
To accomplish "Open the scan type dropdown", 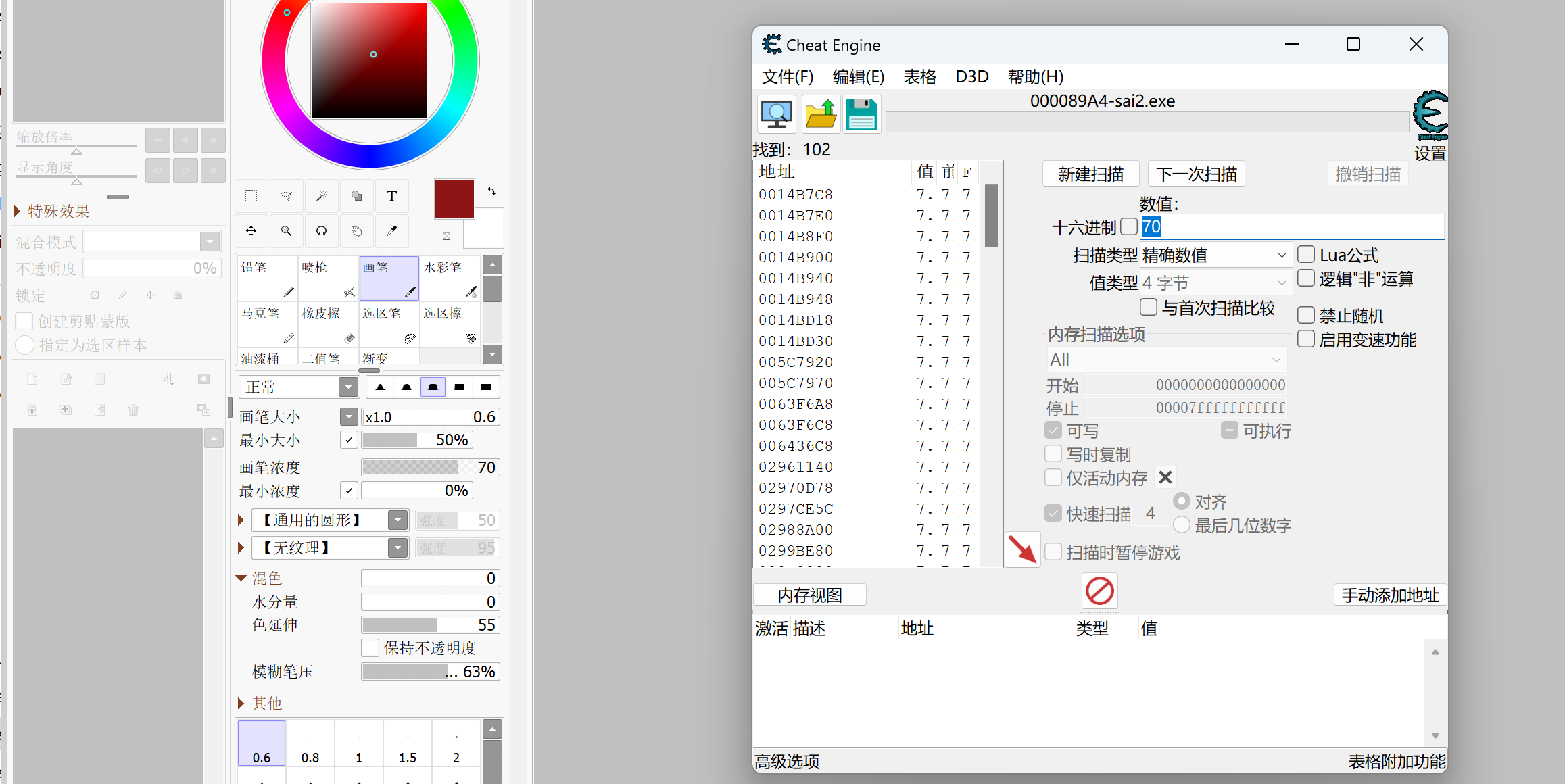I will 1215,255.
